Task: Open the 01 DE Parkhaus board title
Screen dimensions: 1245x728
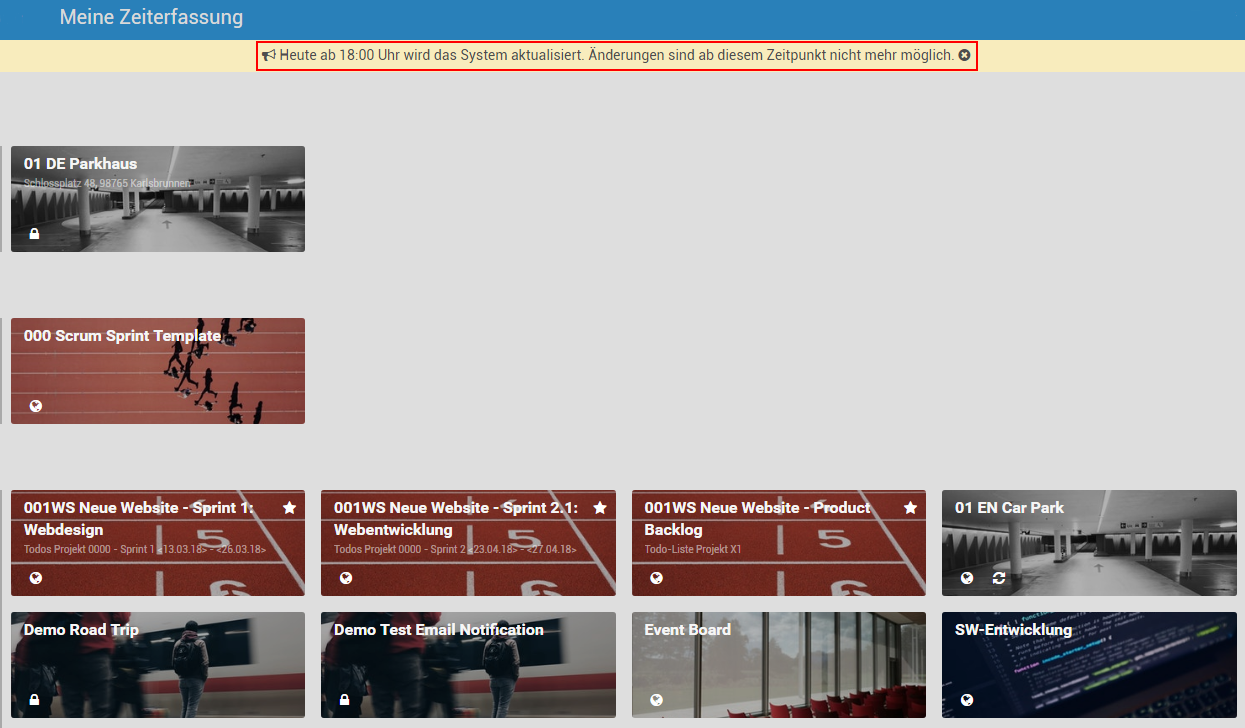Action: click(x=80, y=164)
